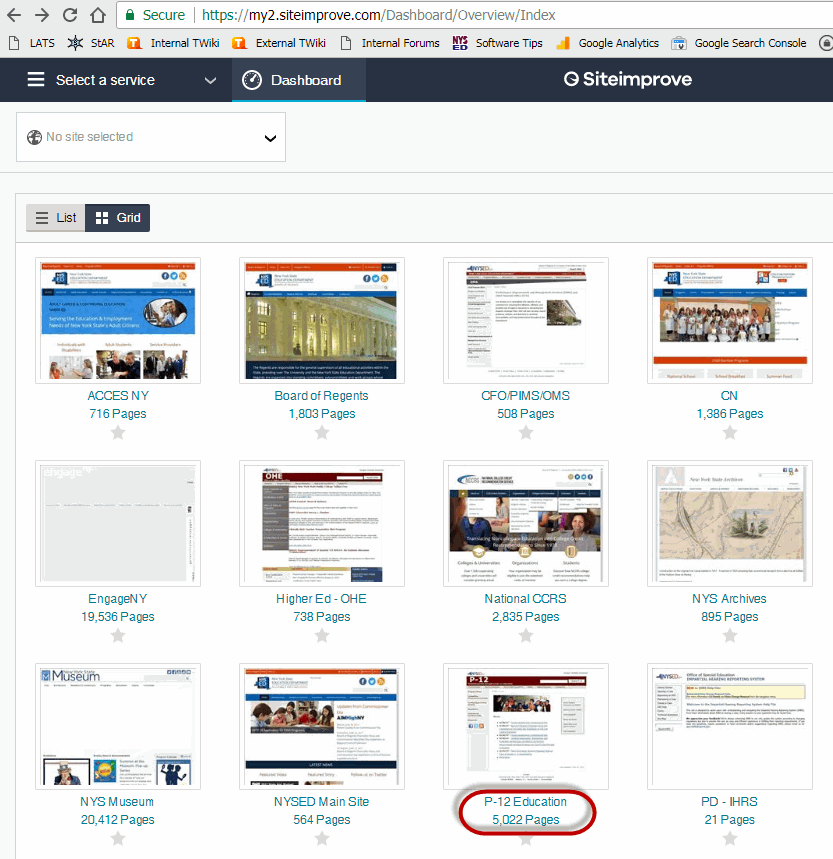The image size is (833, 859).
Task: Expand the Select a service chevron
Action: 210,80
